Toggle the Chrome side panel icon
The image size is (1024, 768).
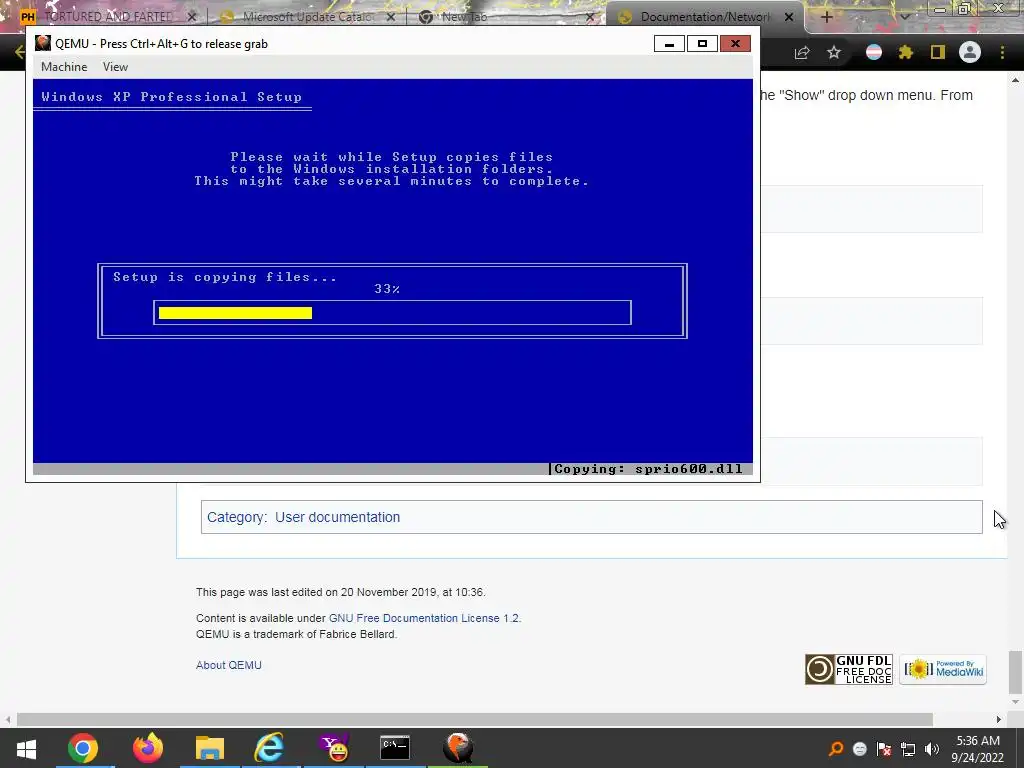(x=938, y=52)
